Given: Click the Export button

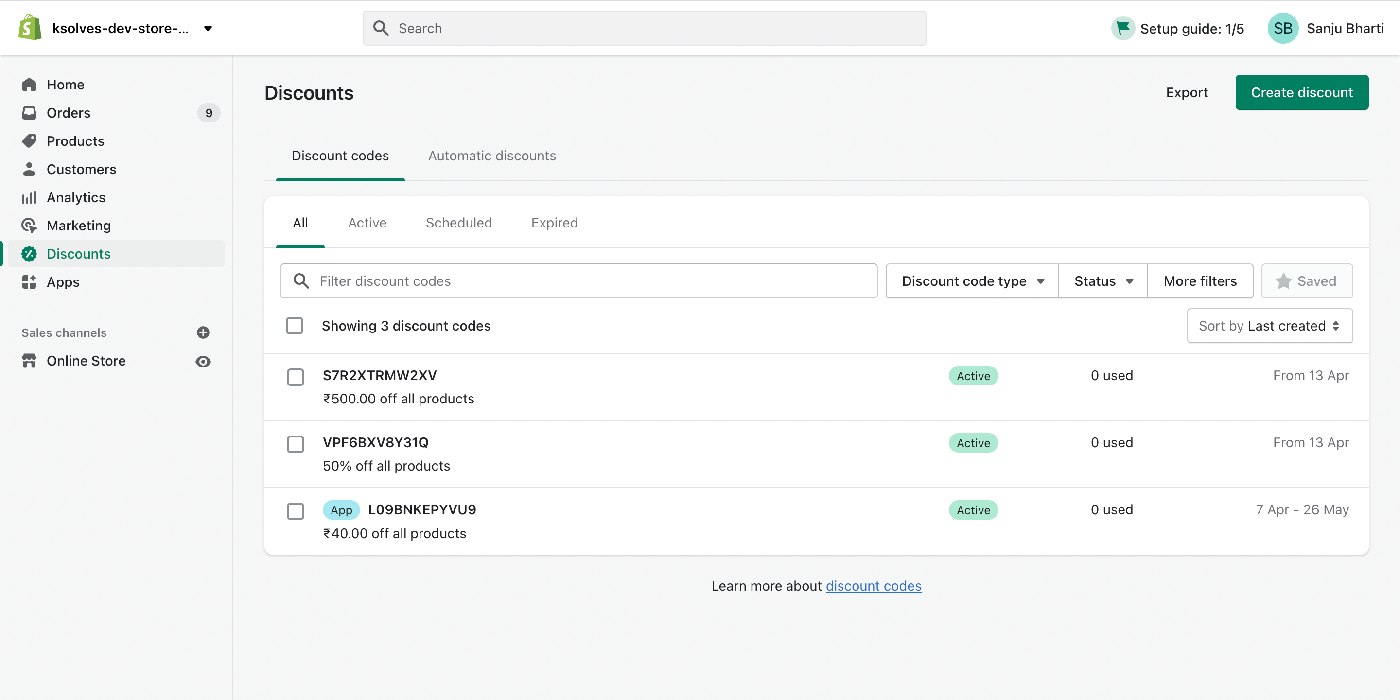Looking at the screenshot, I should [1187, 92].
